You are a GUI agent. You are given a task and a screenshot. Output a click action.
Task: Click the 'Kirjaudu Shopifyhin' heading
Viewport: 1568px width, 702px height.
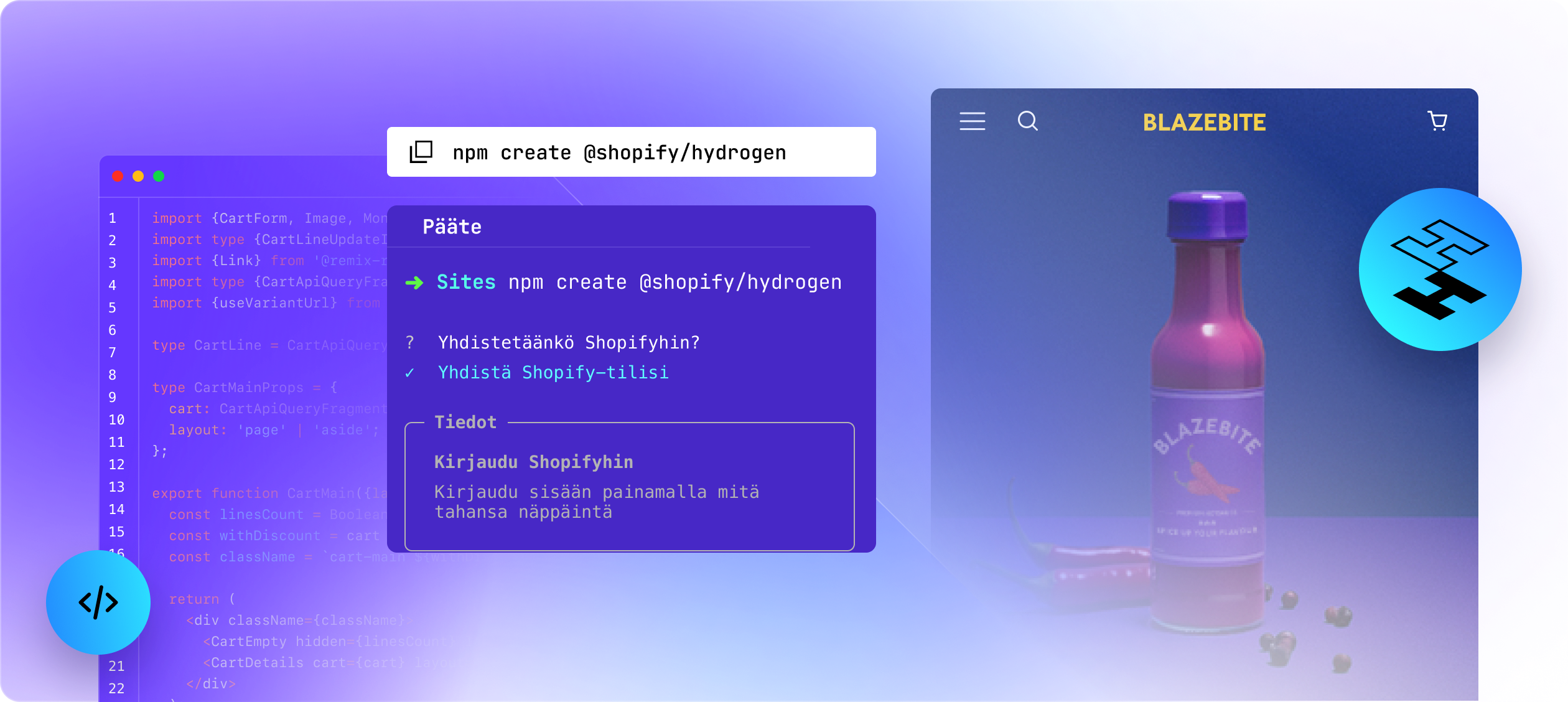pos(533,462)
